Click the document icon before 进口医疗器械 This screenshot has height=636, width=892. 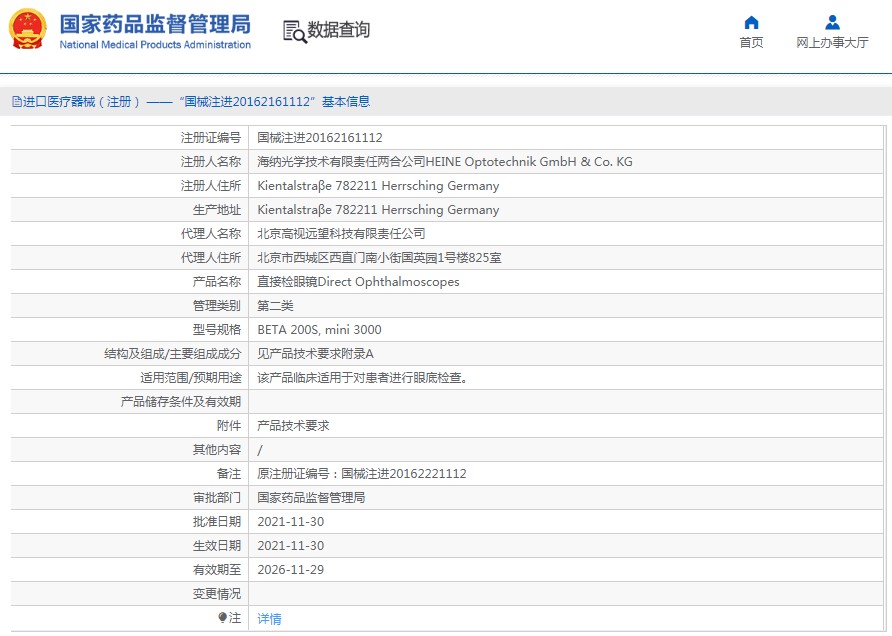point(16,102)
